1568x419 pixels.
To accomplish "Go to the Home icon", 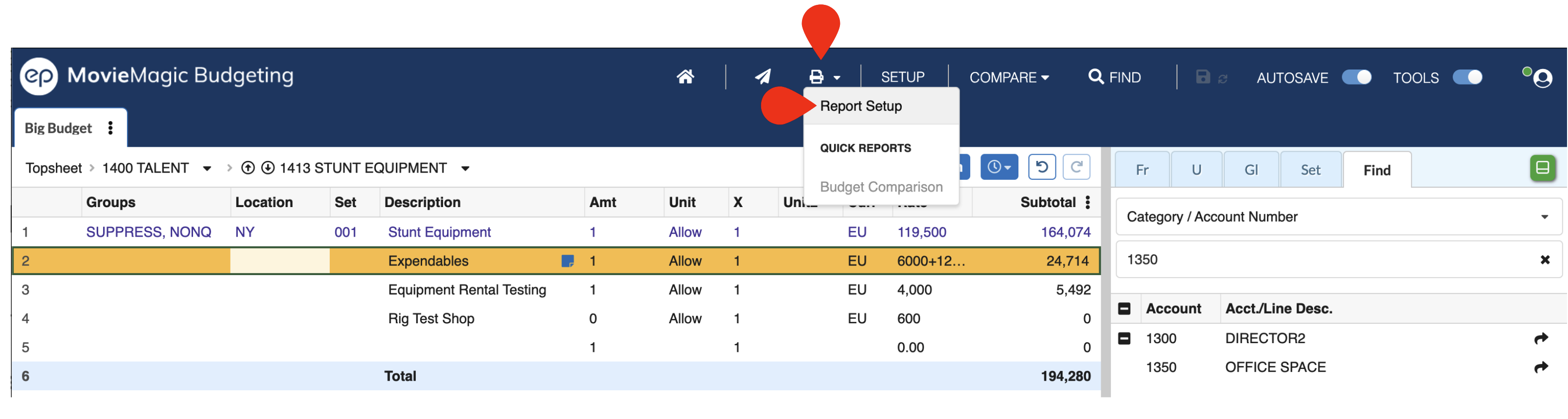I will coord(685,77).
